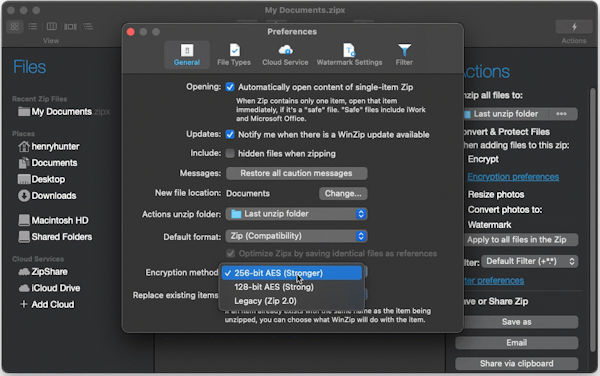Toggle Encrypt option in Actions pane

point(483,159)
